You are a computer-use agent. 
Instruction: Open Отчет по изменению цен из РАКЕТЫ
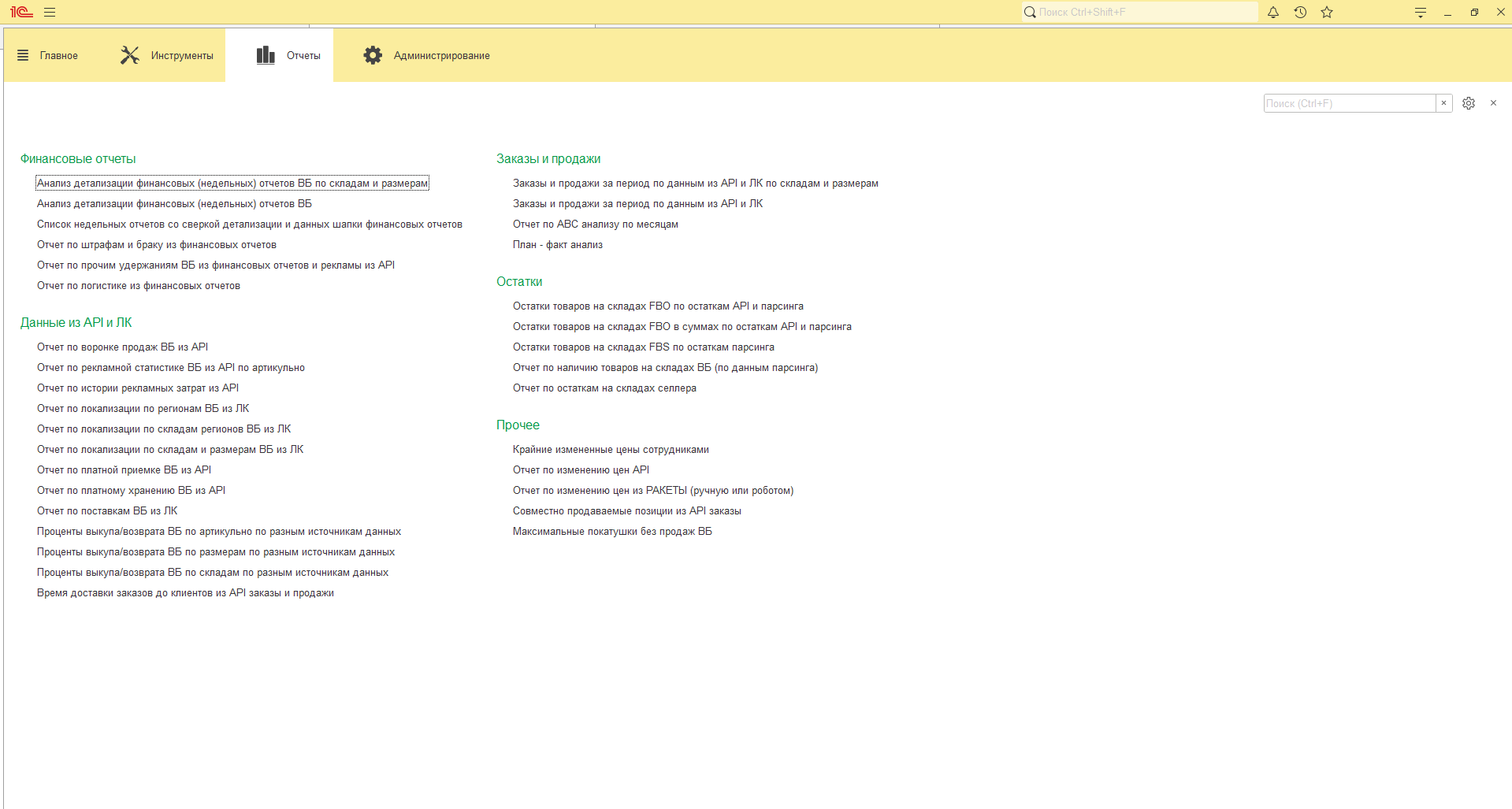[x=653, y=490]
